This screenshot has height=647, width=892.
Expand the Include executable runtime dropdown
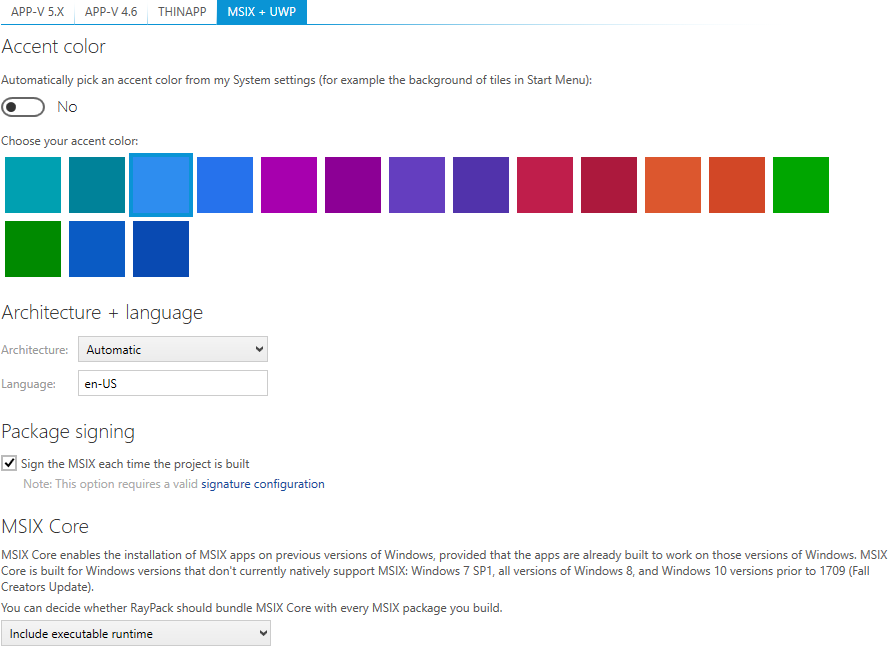click(x=136, y=633)
